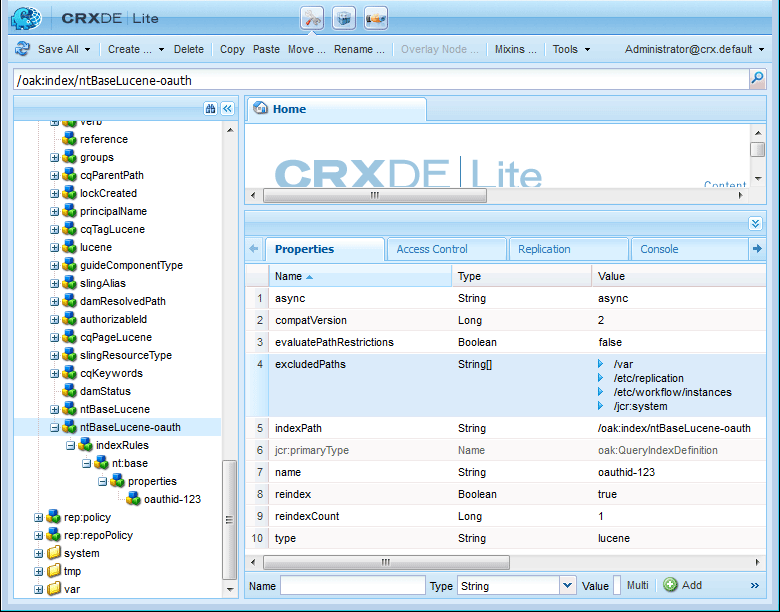Click the Move ... toolbar button
780x612 pixels.
pos(306,49)
